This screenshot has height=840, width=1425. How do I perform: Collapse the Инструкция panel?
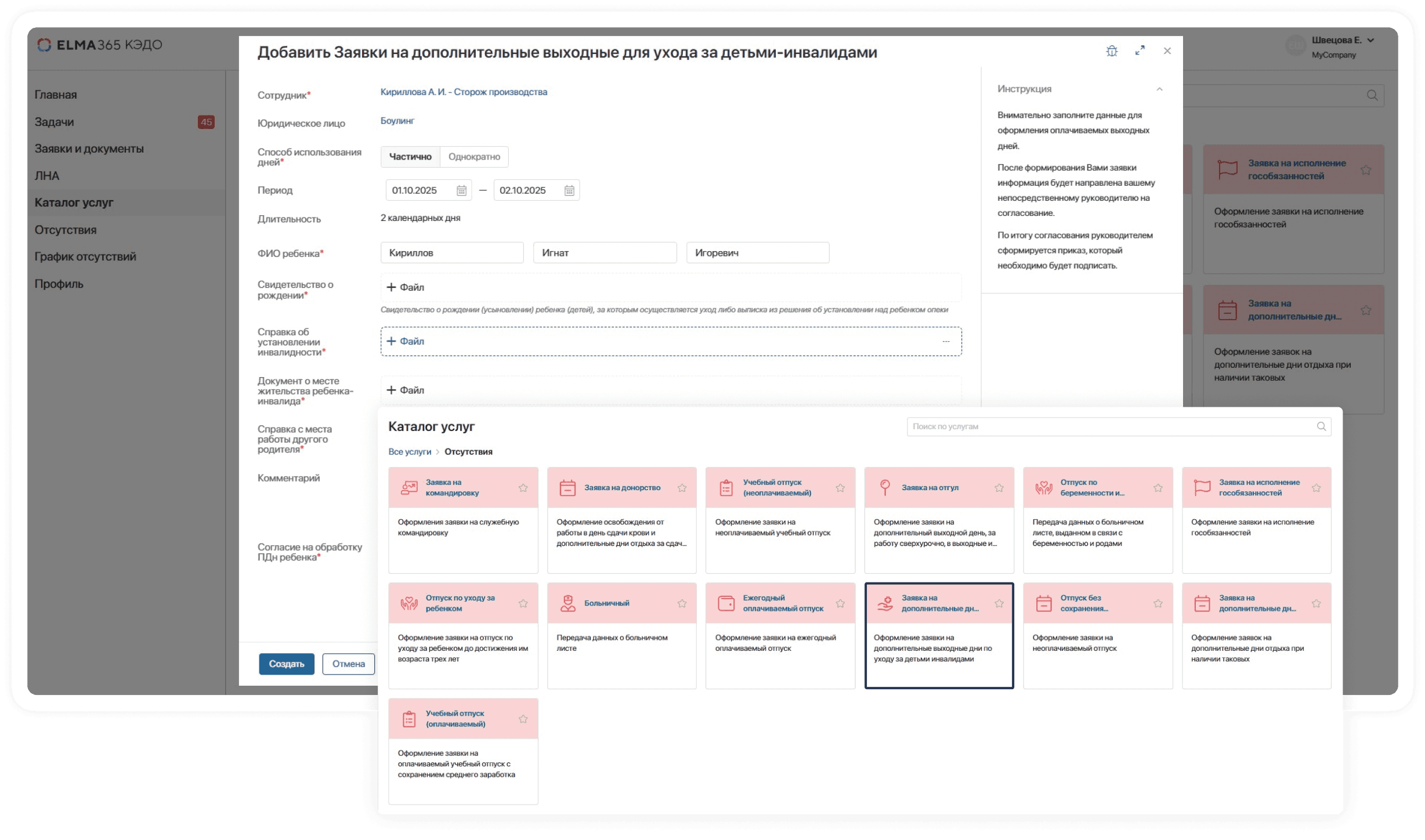pos(1159,89)
